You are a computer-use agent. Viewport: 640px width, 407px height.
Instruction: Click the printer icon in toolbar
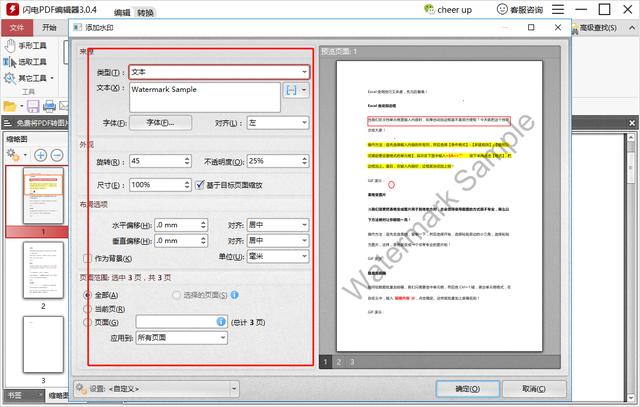[x=50, y=105]
